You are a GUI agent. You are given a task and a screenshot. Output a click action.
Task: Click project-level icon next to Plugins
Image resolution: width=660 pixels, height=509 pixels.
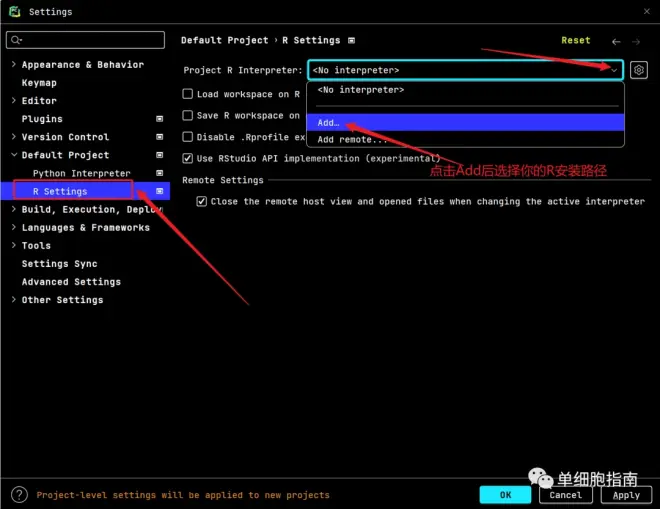point(160,119)
